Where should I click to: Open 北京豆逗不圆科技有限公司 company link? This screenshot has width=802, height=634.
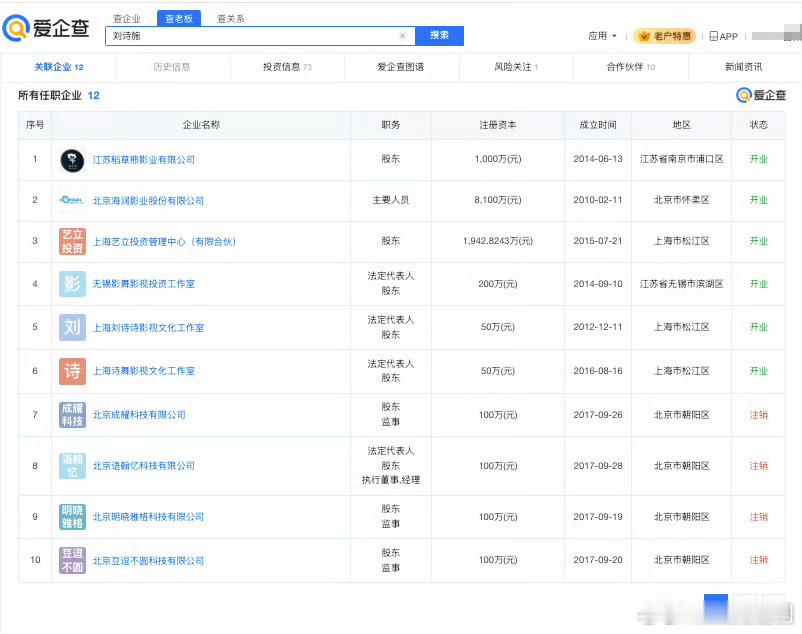pyautogui.click(x=148, y=561)
